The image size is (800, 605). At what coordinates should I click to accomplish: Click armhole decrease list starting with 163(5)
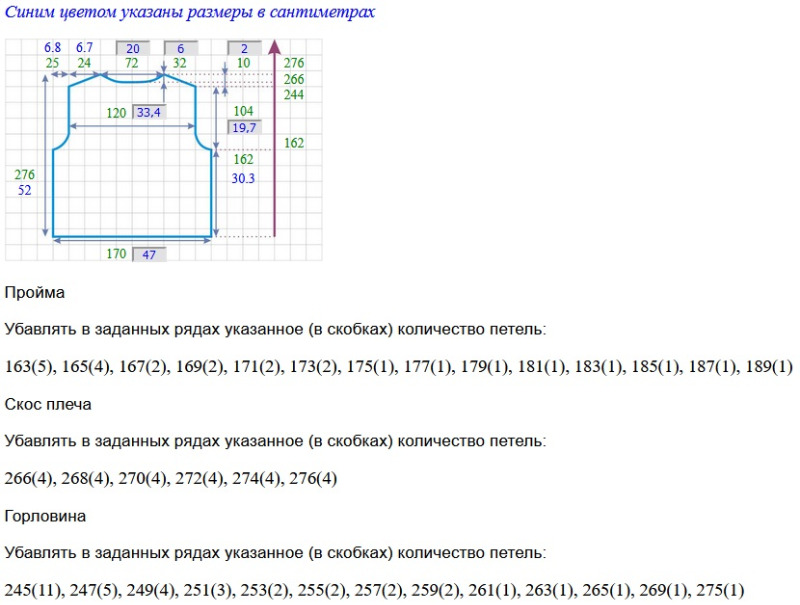398,367
